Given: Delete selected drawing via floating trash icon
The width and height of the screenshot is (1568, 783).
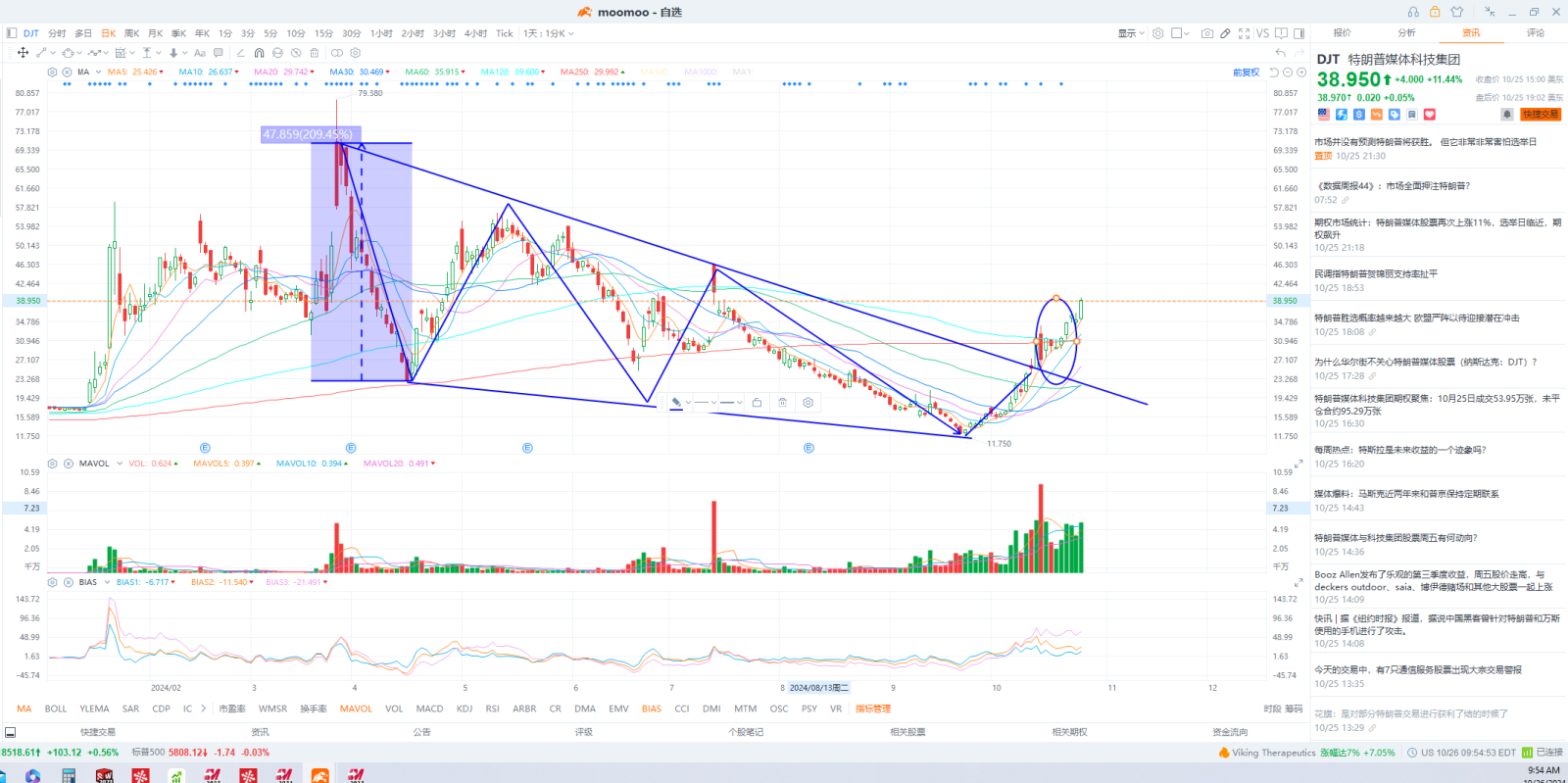Looking at the screenshot, I should click(782, 403).
